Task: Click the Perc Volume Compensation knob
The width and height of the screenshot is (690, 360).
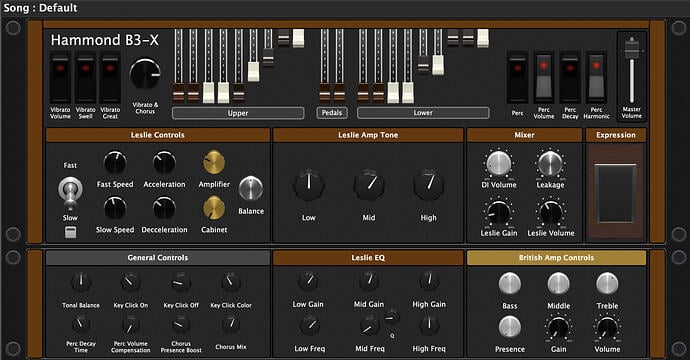Action: tap(131, 325)
